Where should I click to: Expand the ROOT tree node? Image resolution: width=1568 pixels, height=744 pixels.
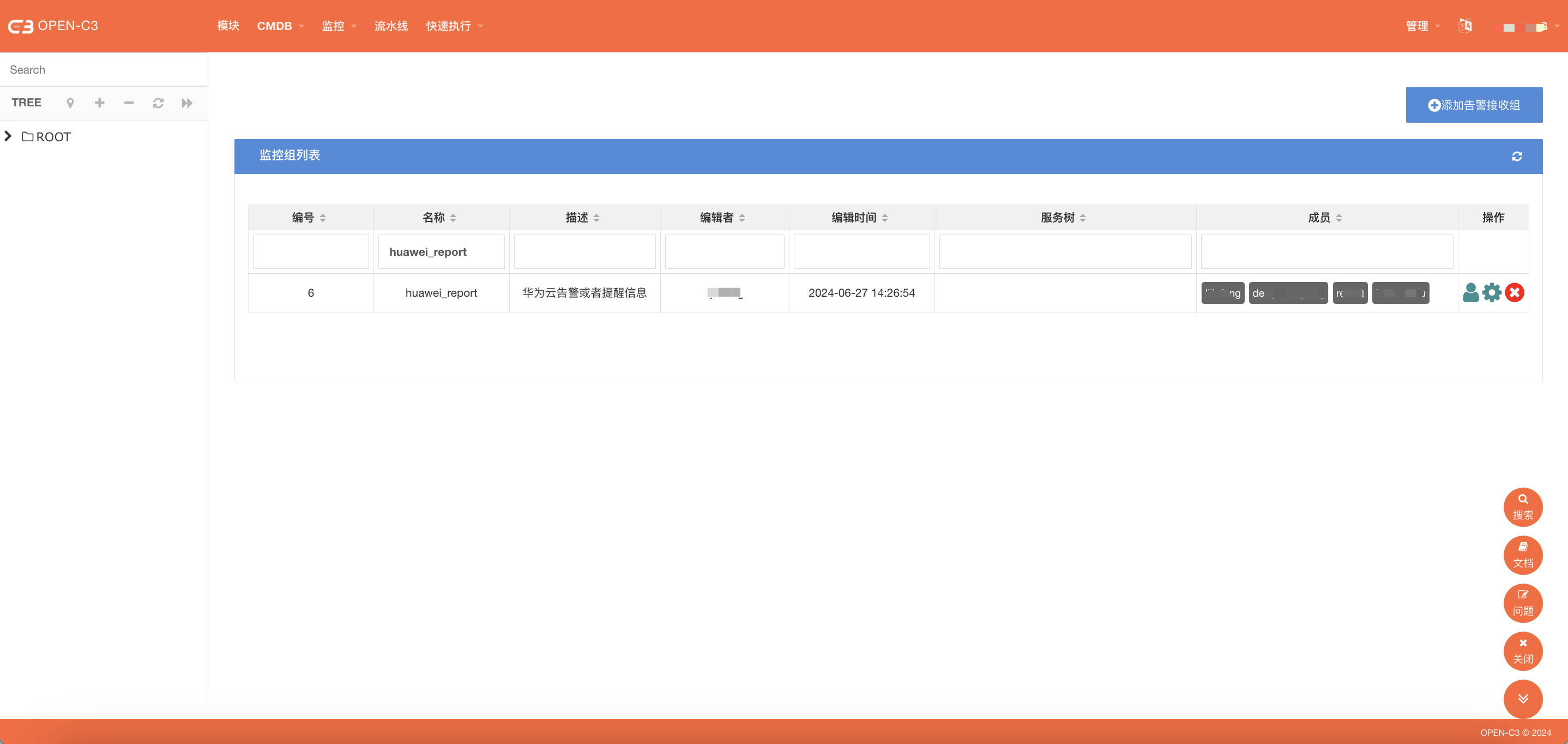8,136
